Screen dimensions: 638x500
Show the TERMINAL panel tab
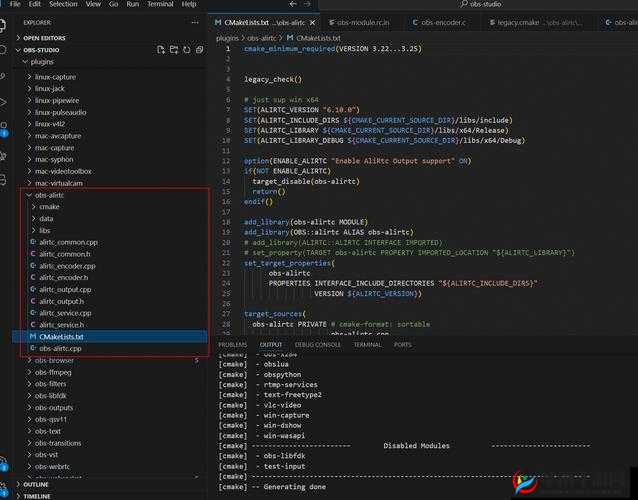click(367, 345)
